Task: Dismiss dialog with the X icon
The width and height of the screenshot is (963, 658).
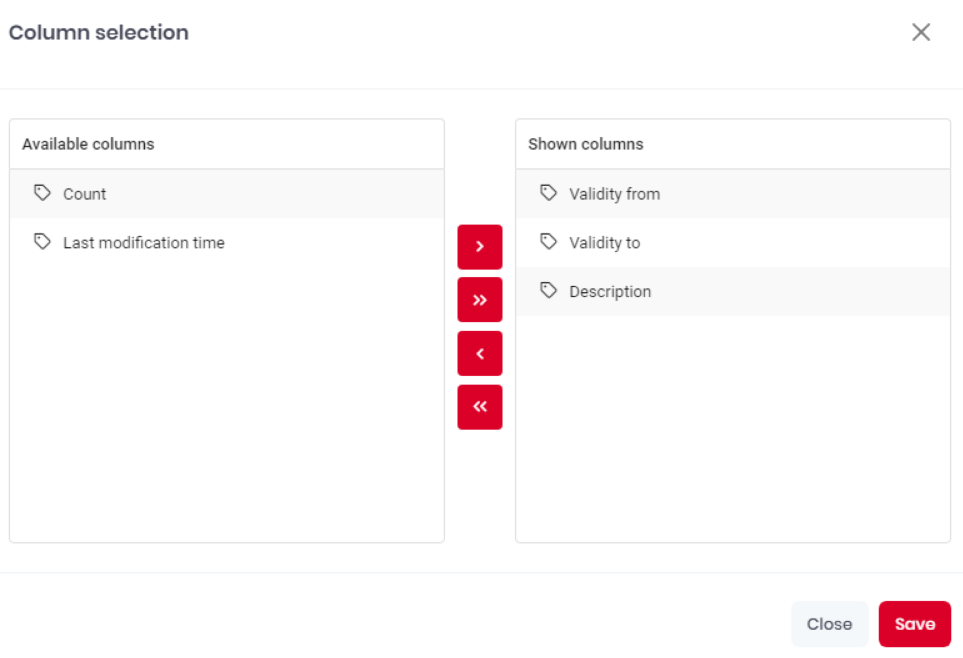Action: (x=921, y=32)
